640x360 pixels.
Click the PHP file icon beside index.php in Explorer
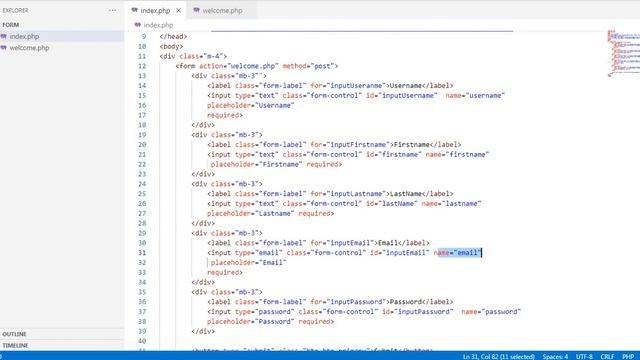(x=4, y=36)
